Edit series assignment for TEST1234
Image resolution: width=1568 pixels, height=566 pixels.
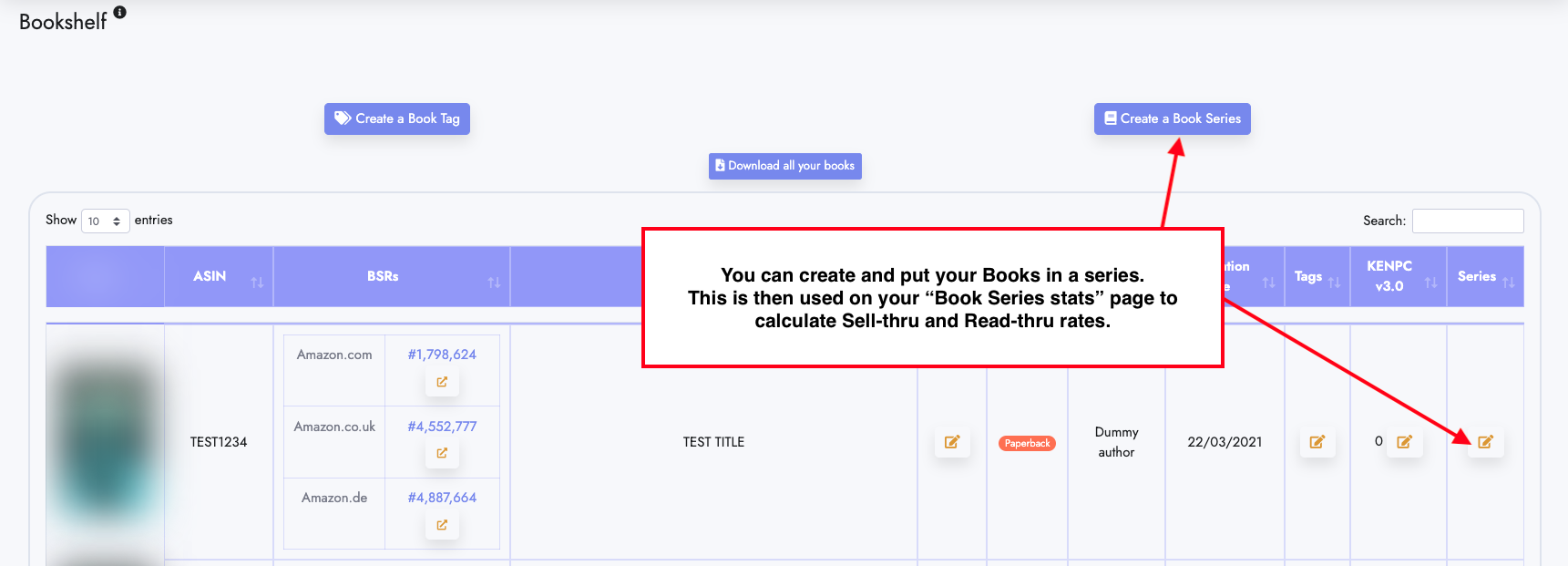[x=1485, y=442]
